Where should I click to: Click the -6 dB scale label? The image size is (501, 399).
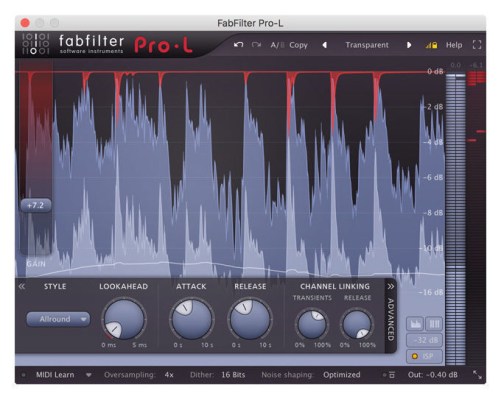(433, 177)
